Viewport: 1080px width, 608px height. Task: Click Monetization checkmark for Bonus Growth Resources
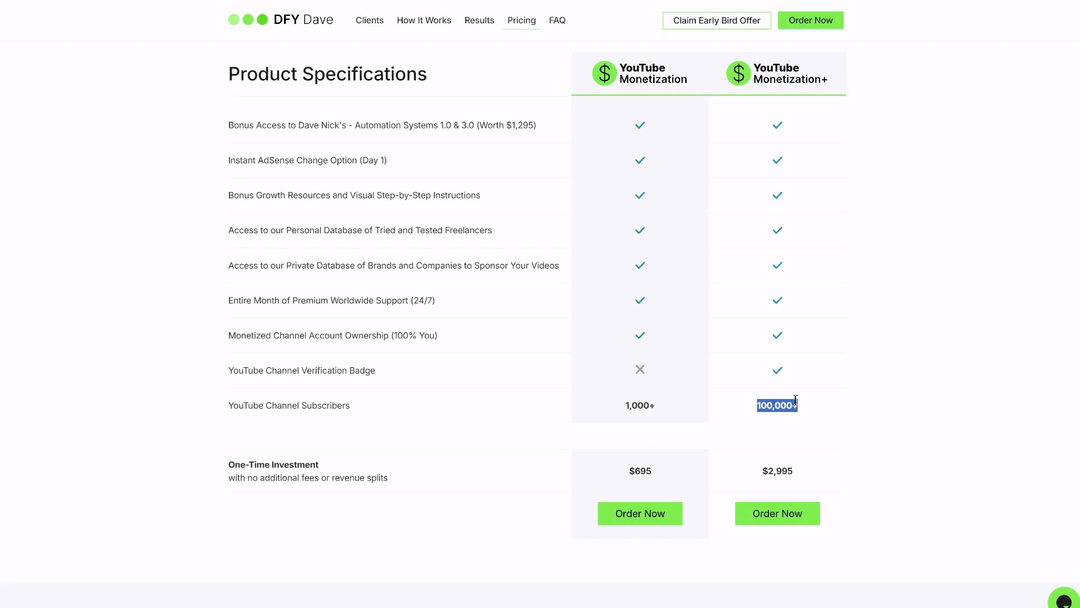point(640,196)
